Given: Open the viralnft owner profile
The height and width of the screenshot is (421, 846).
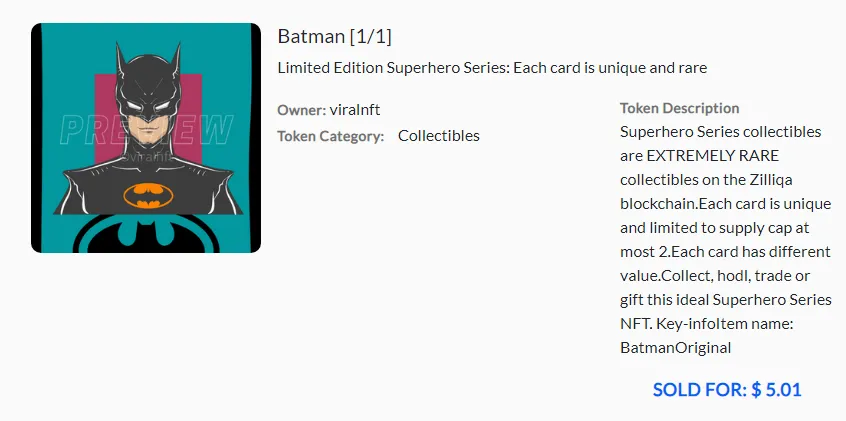Looking at the screenshot, I should (x=354, y=110).
